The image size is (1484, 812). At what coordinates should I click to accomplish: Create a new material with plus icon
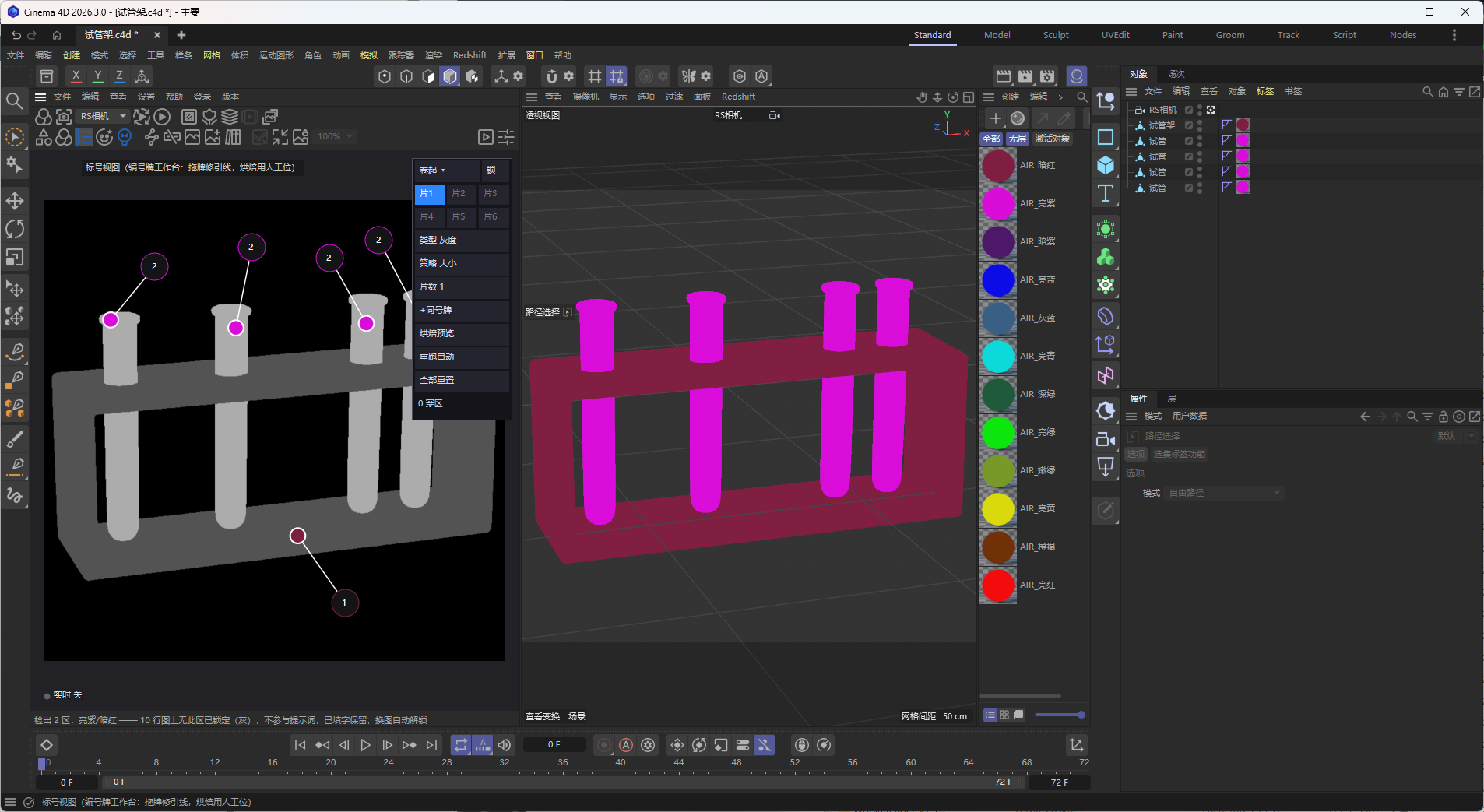(x=995, y=118)
